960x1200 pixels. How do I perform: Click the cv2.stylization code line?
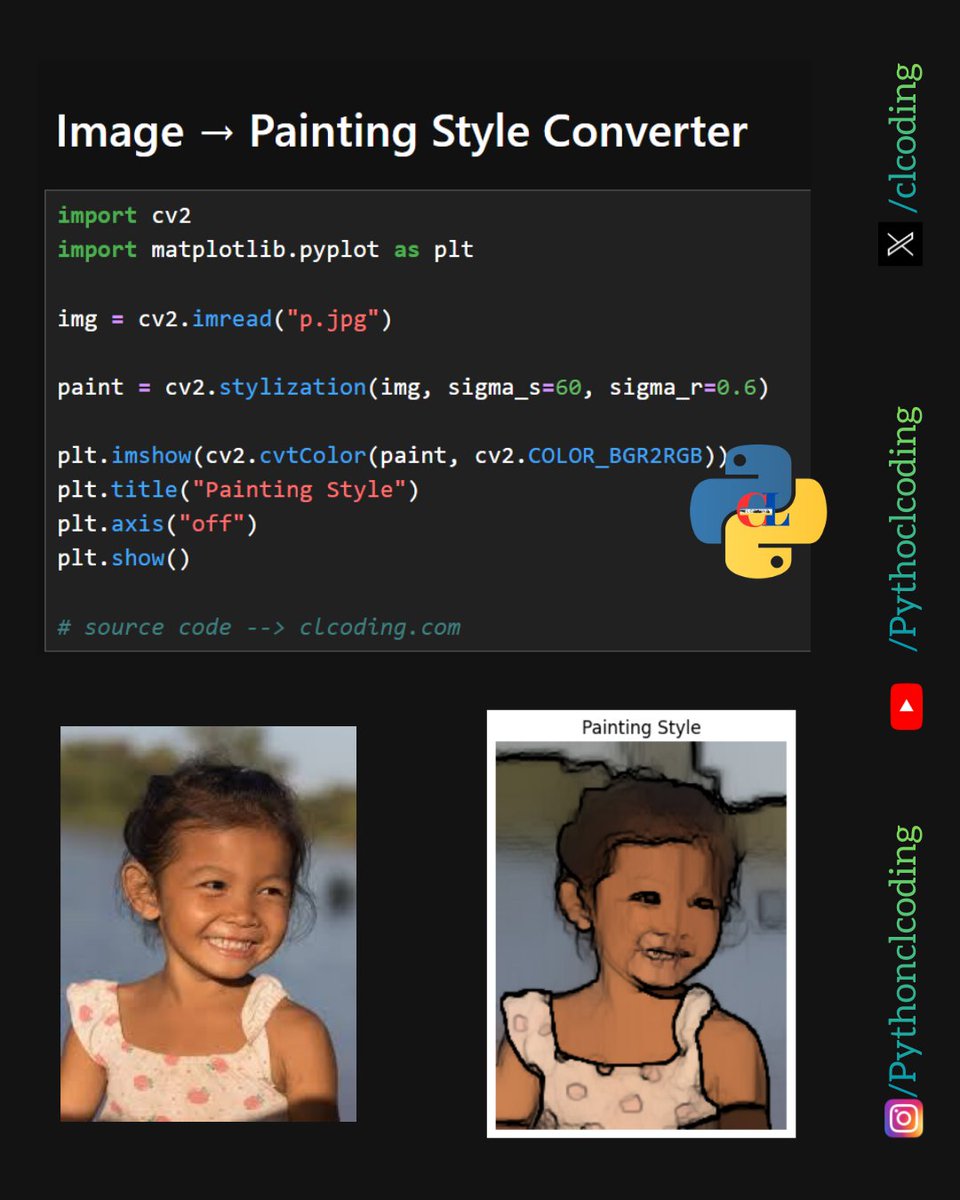pyautogui.click(x=413, y=387)
